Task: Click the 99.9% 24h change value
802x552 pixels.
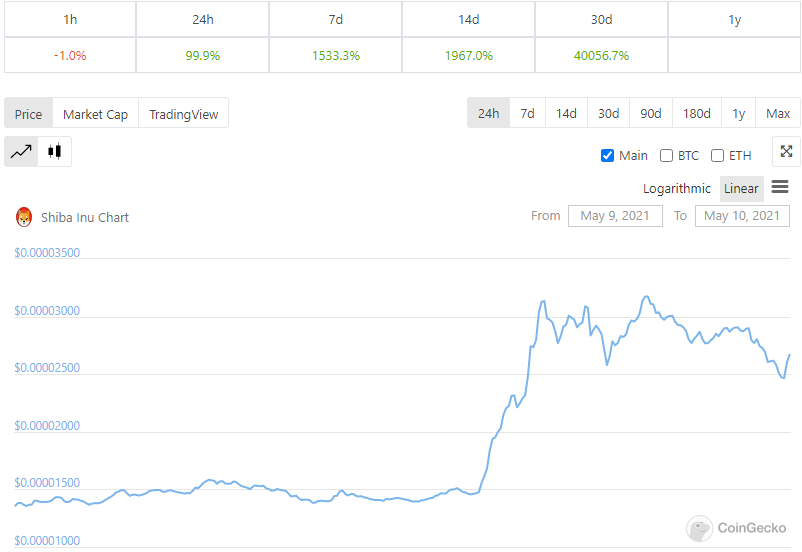Action: pos(203,55)
